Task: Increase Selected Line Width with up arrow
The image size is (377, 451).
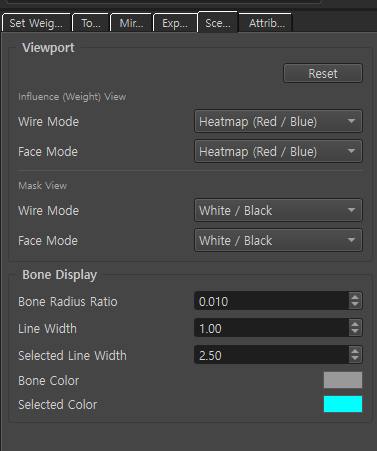Action: (355, 351)
